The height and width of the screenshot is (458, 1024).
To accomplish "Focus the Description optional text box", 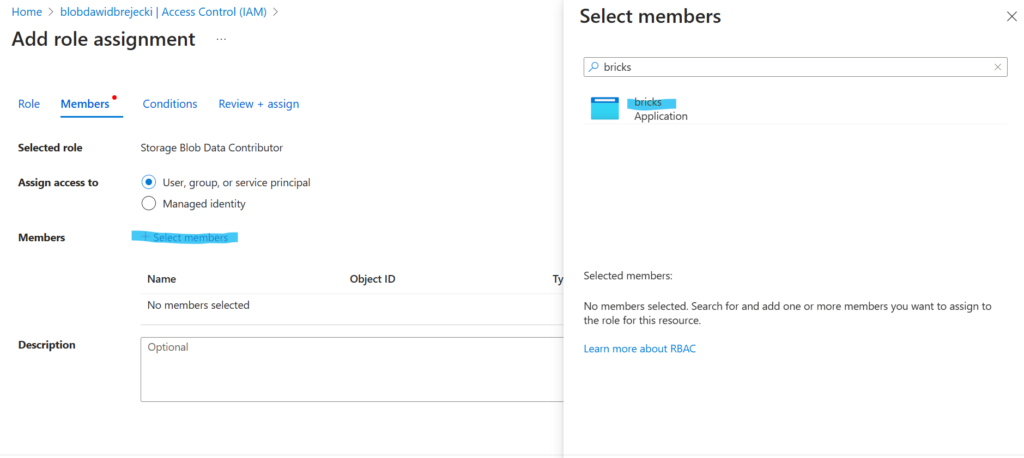I will point(350,369).
